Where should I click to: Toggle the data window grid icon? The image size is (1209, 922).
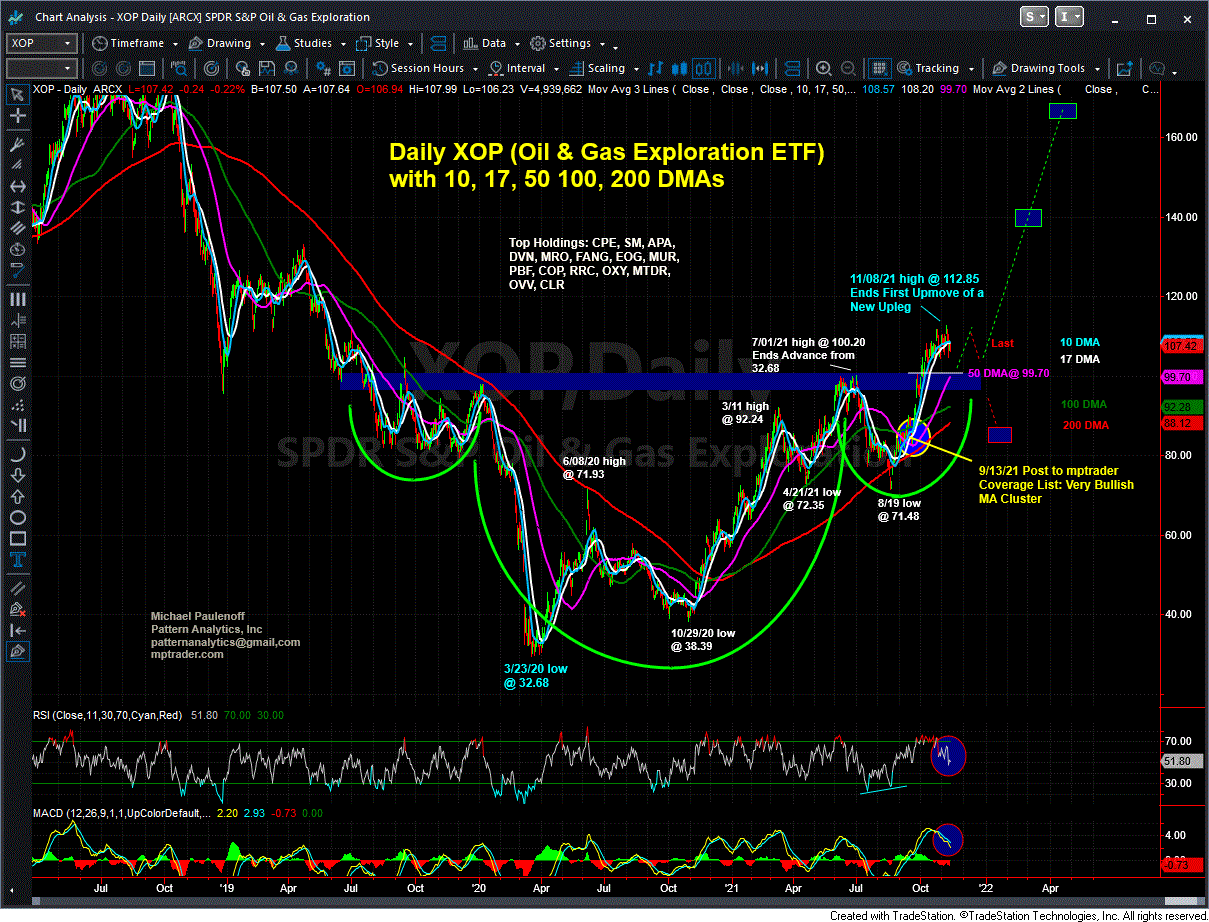click(x=879, y=68)
